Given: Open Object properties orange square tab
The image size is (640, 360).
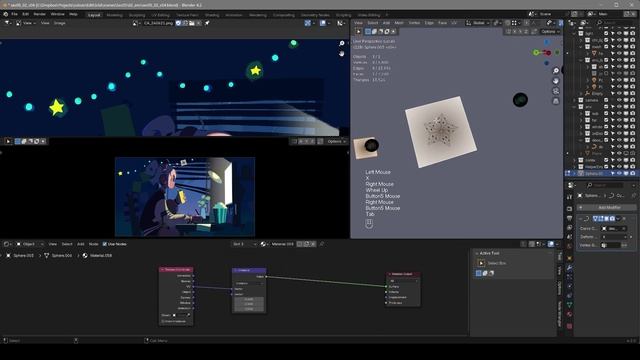Looking at the screenshot, I should coord(569,258).
